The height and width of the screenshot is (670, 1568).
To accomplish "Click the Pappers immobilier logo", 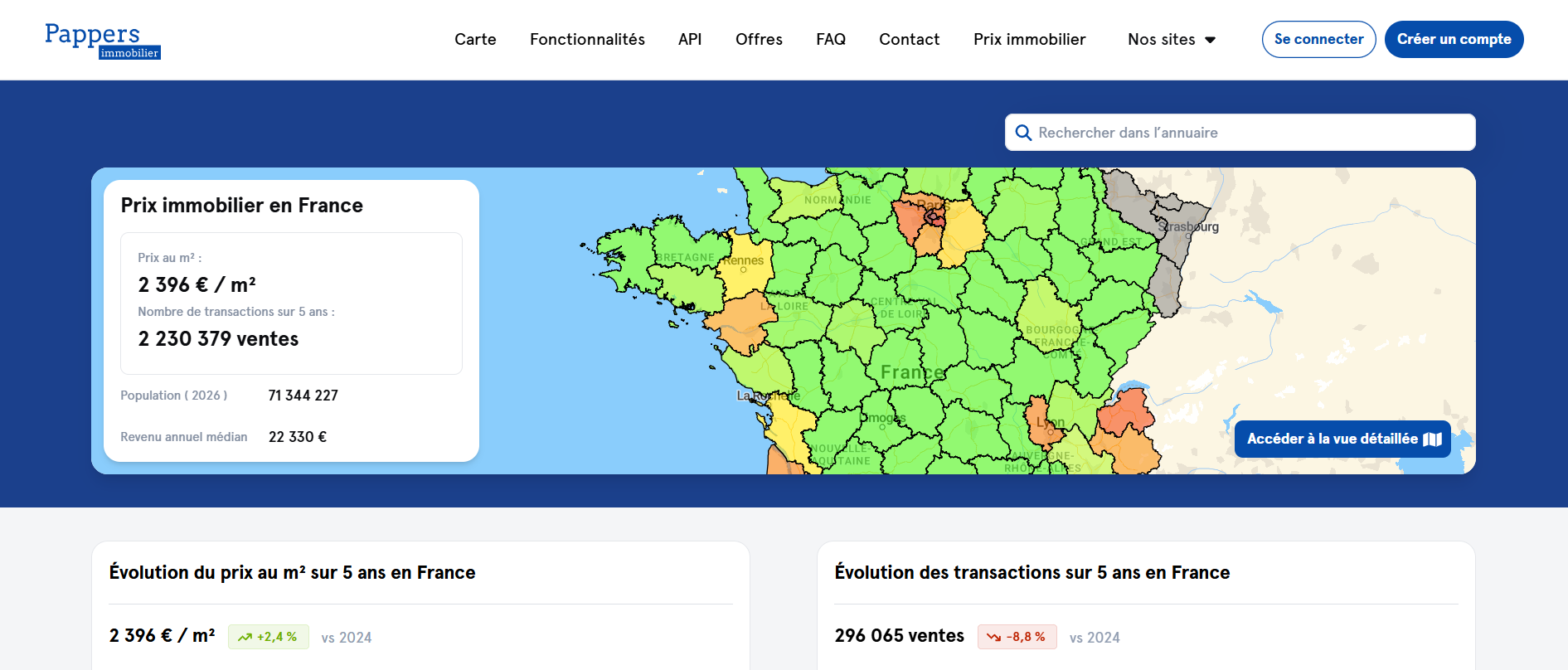I will [102, 41].
